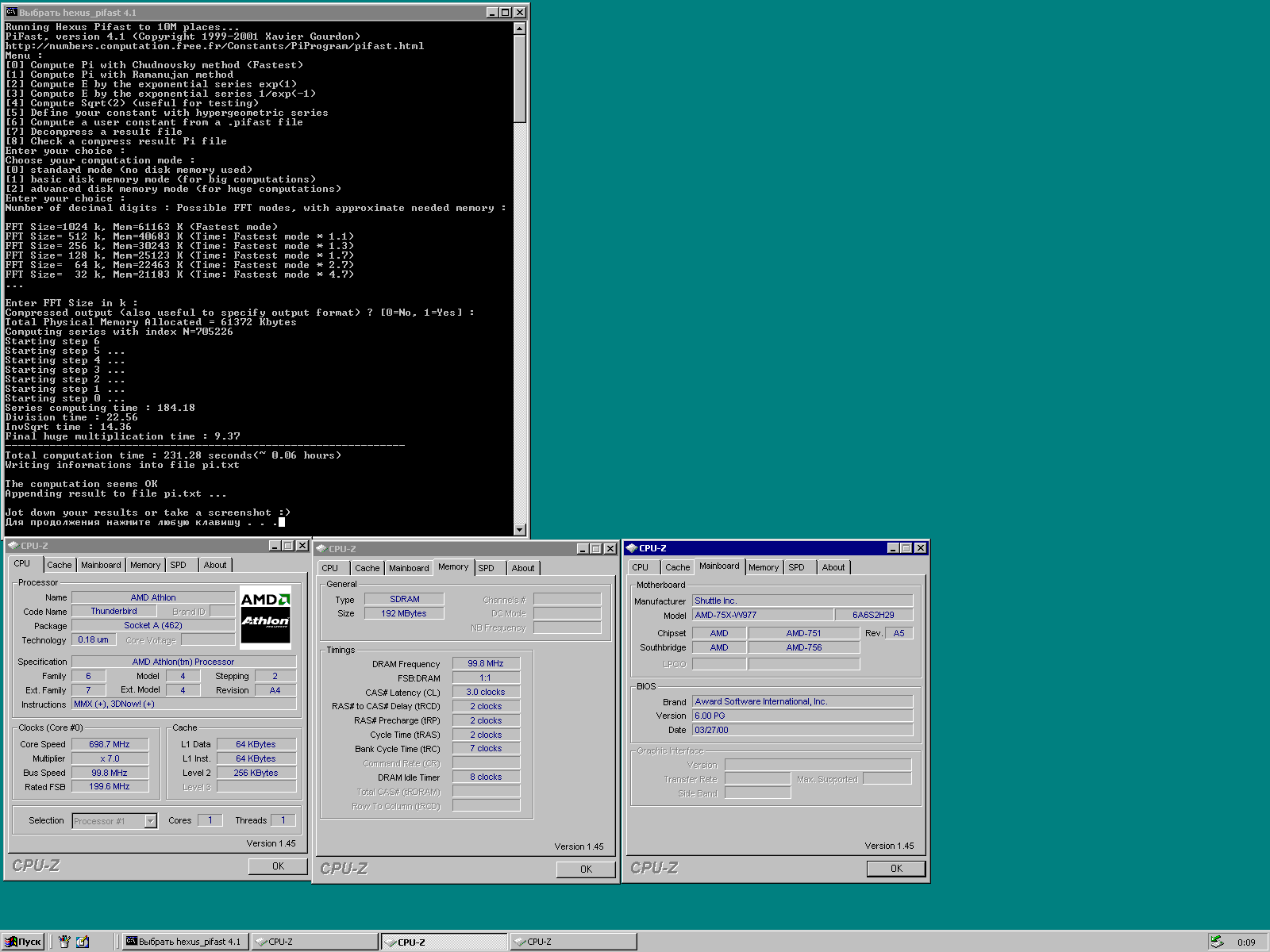Screen dimensions: 1270x952
Task: Switch to the hexus_pifast 4.1 taskbar button
Action: click(x=187, y=942)
